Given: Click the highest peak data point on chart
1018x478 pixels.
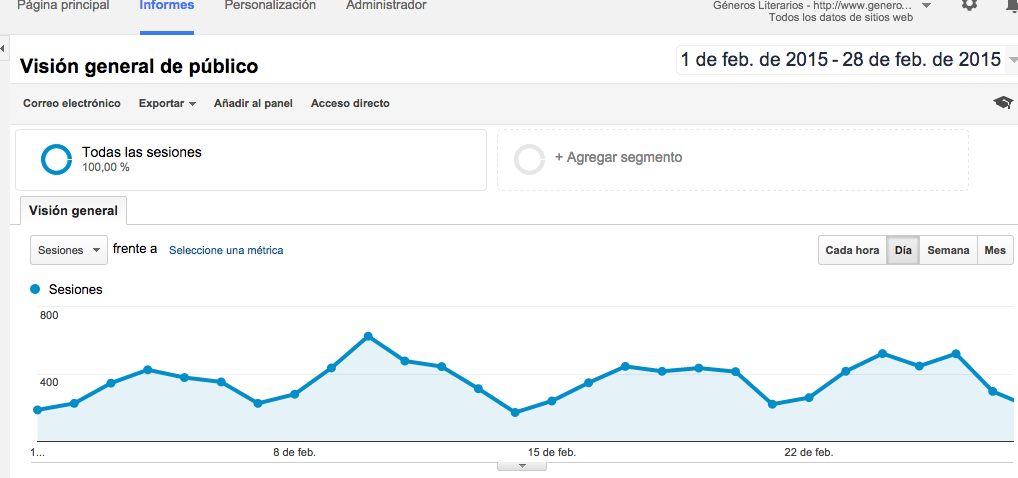Looking at the screenshot, I should point(367,336).
